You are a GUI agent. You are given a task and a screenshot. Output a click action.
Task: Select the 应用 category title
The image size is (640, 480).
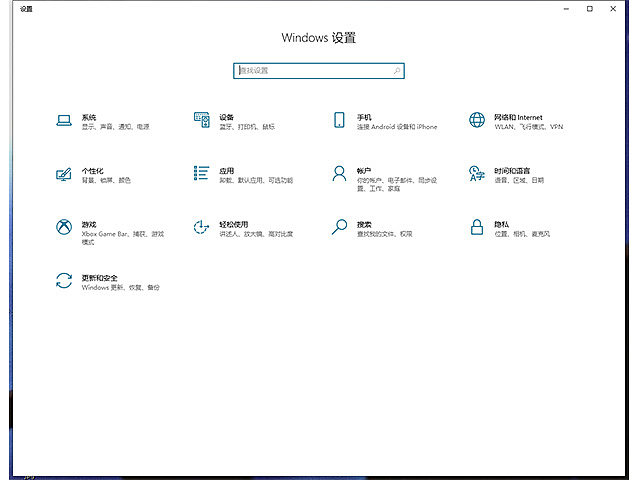click(227, 171)
